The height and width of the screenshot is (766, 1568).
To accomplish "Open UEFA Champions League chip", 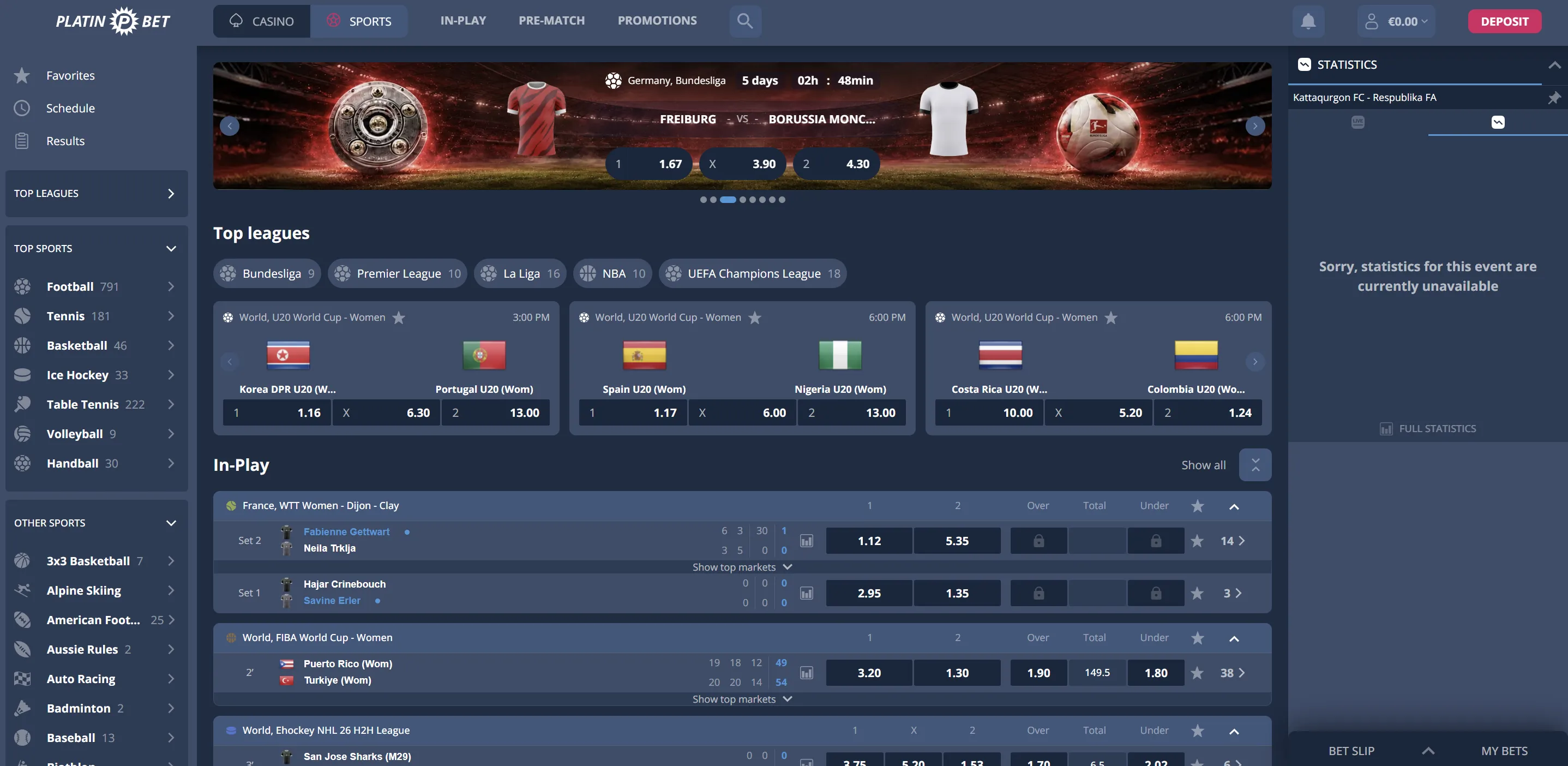I will pos(753,273).
